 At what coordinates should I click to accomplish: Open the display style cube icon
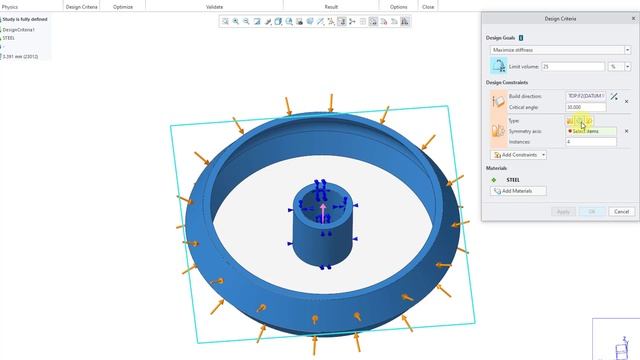point(278,22)
